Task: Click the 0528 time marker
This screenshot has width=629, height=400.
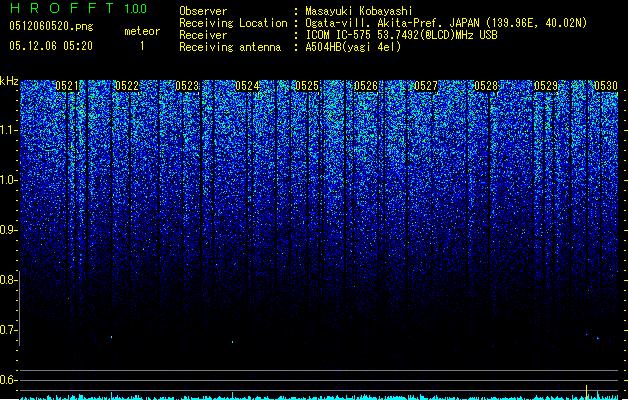Action: (486, 86)
